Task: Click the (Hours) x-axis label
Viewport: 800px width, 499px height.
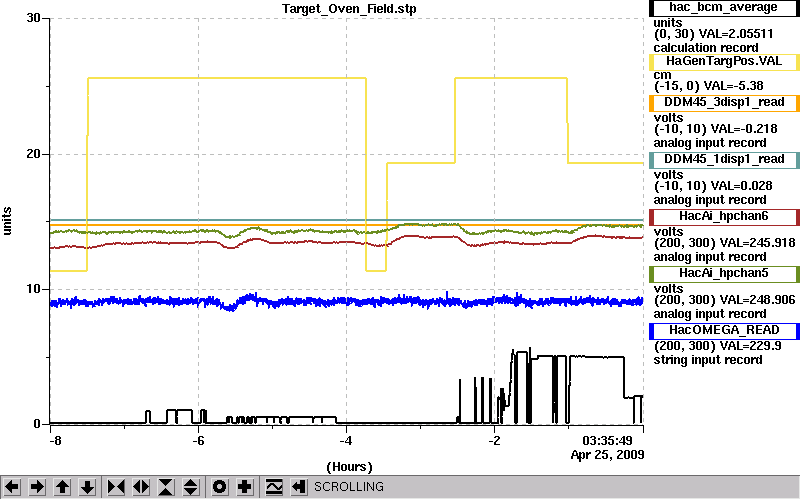Action: (x=349, y=467)
